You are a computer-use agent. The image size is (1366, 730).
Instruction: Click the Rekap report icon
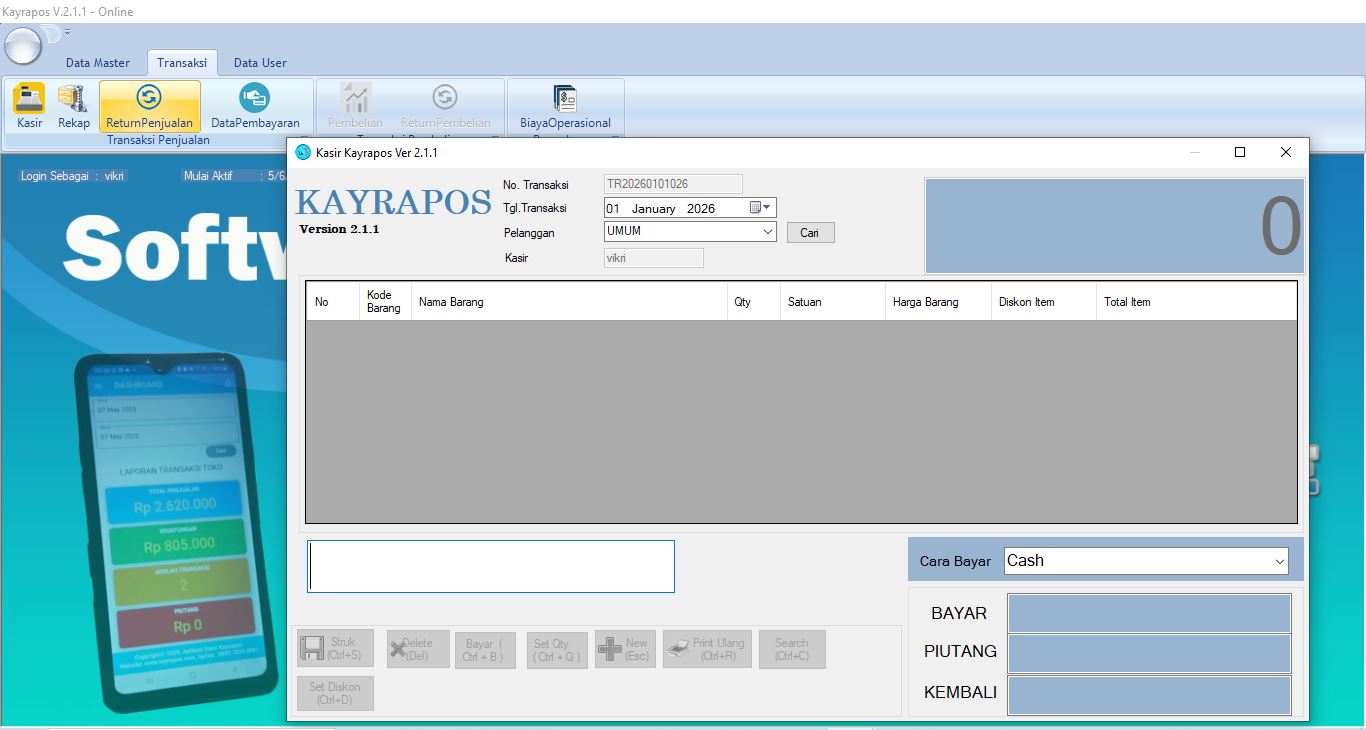pyautogui.click(x=73, y=99)
